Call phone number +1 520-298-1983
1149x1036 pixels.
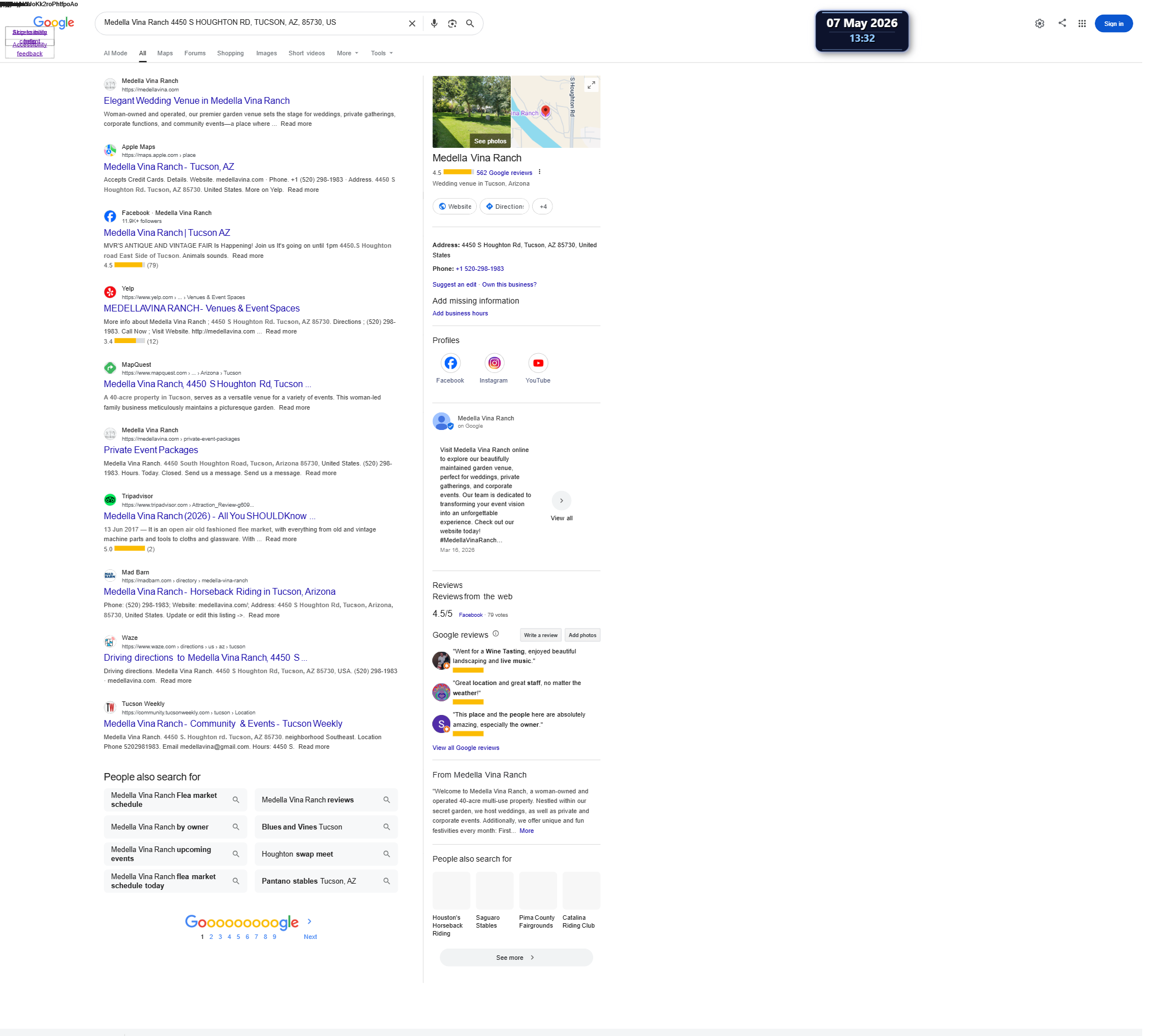pyautogui.click(x=480, y=269)
